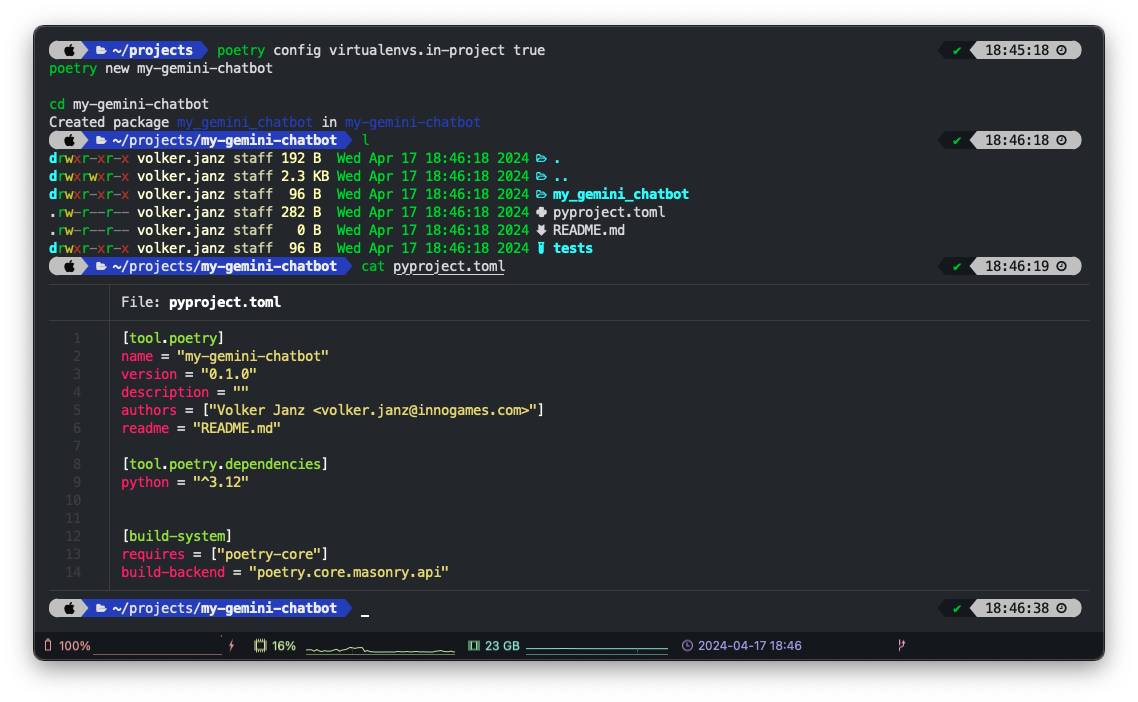
Task: Click the memory icon beside 23 GB
Action: [474, 646]
